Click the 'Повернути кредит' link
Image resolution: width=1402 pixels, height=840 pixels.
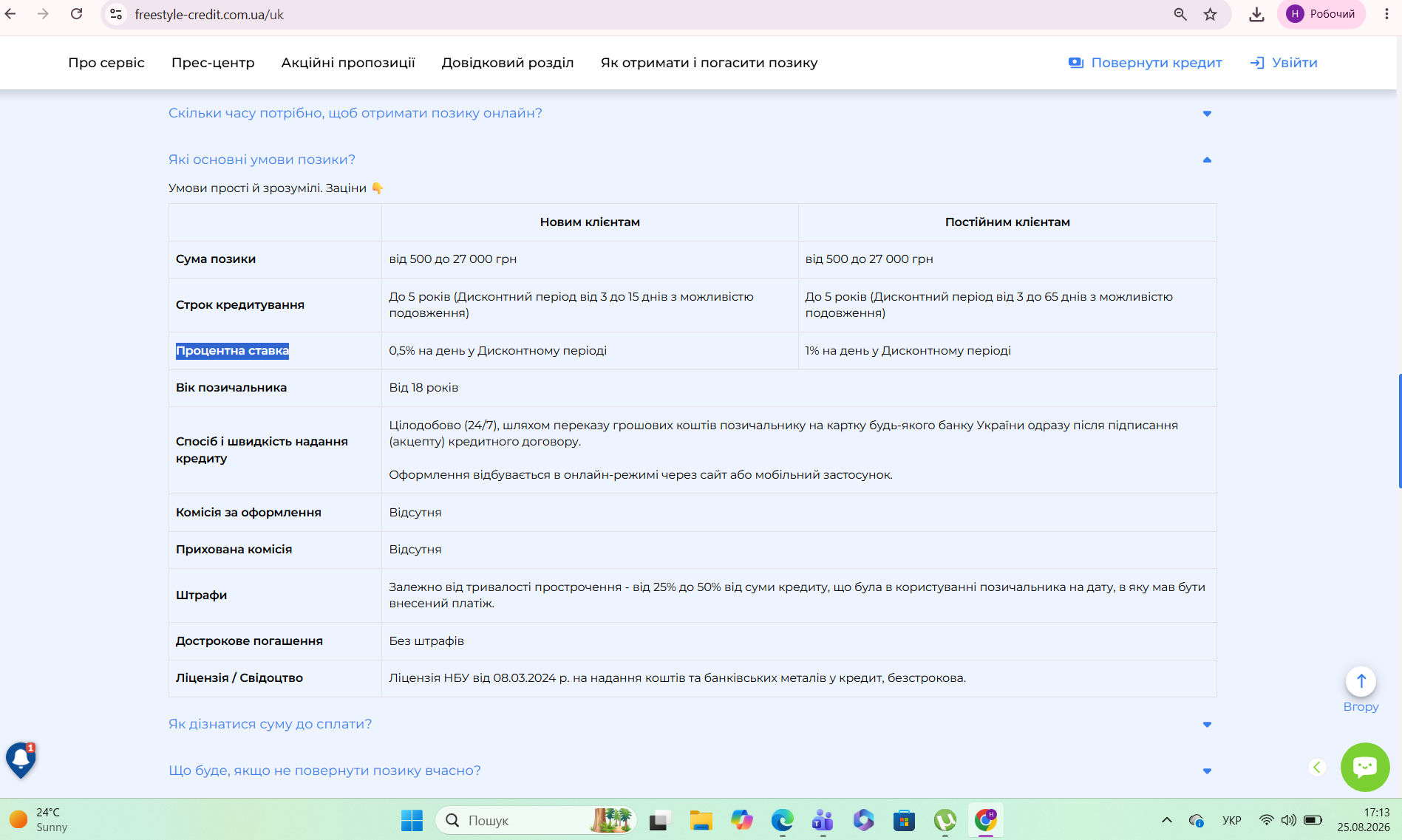pos(1146,63)
